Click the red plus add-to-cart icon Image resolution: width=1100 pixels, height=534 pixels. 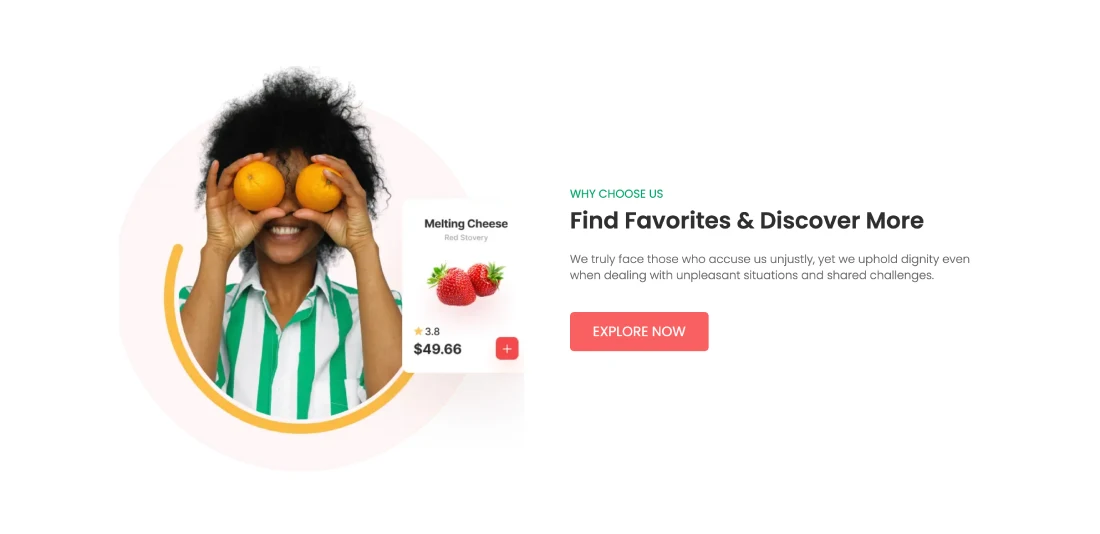click(507, 349)
